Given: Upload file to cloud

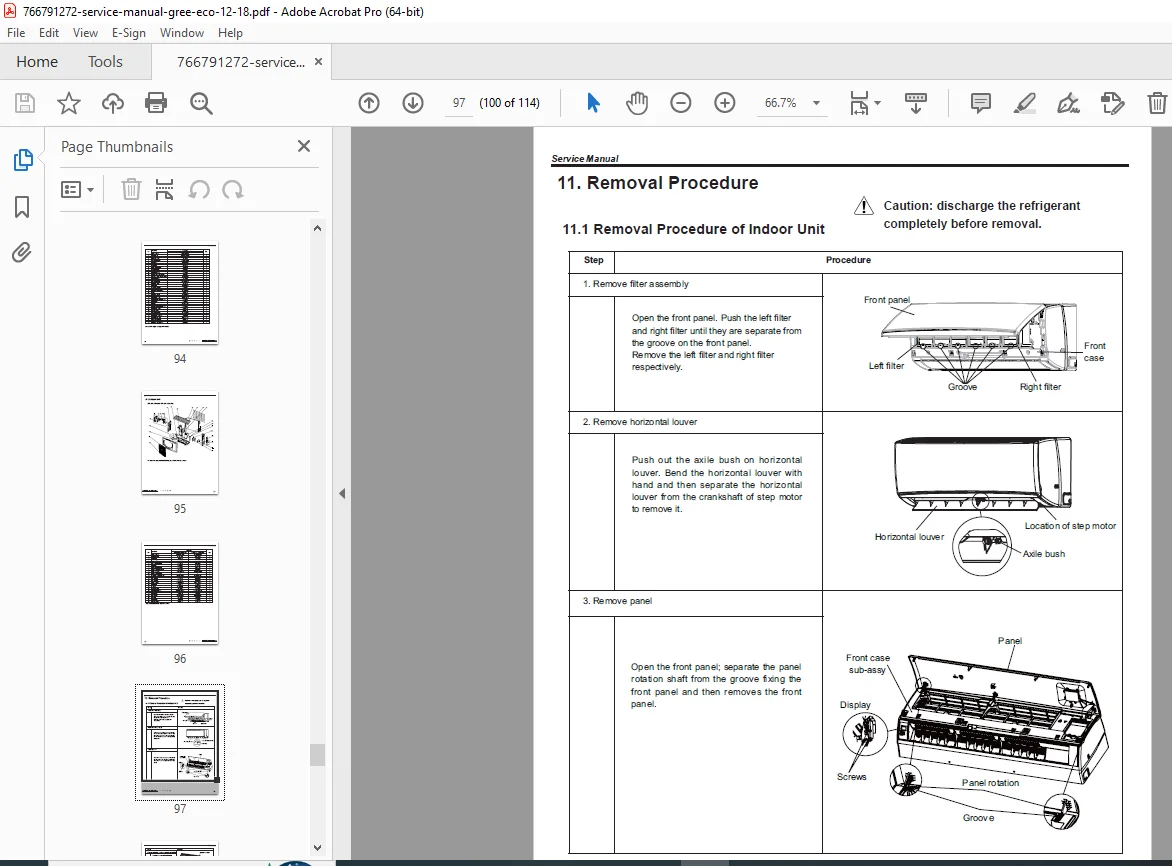Looking at the screenshot, I should coord(113,103).
